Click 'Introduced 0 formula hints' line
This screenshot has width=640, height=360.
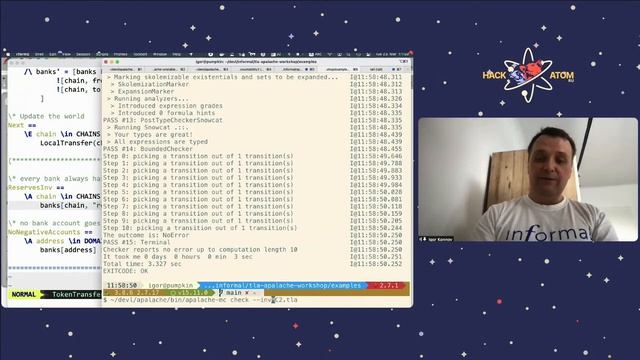[163, 113]
